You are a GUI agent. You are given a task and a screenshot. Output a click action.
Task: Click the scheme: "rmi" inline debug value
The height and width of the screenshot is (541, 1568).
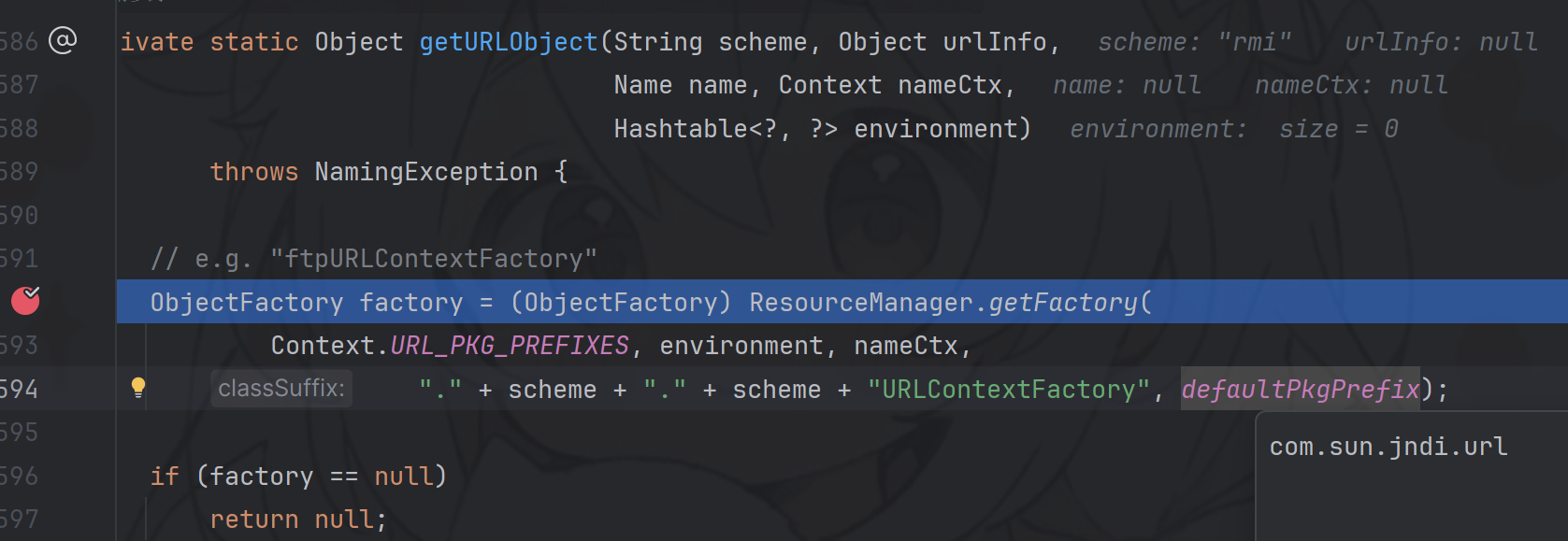[1194, 42]
